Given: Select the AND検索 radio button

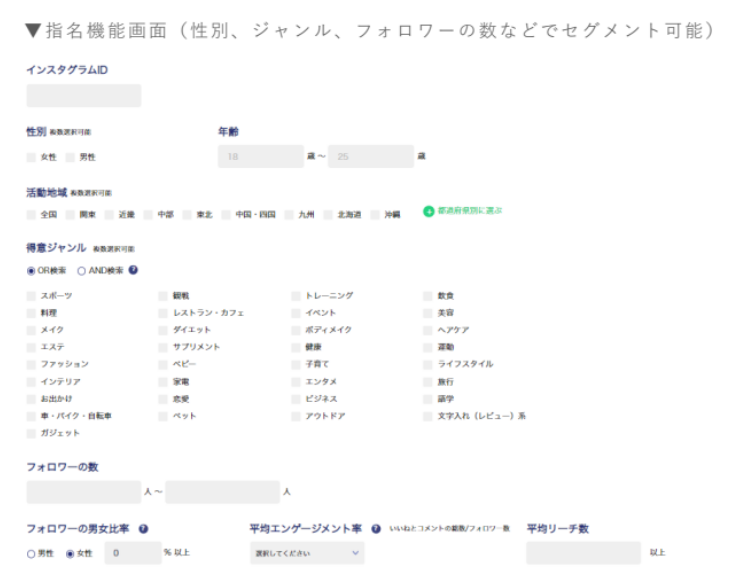Looking at the screenshot, I should (x=81, y=270).
